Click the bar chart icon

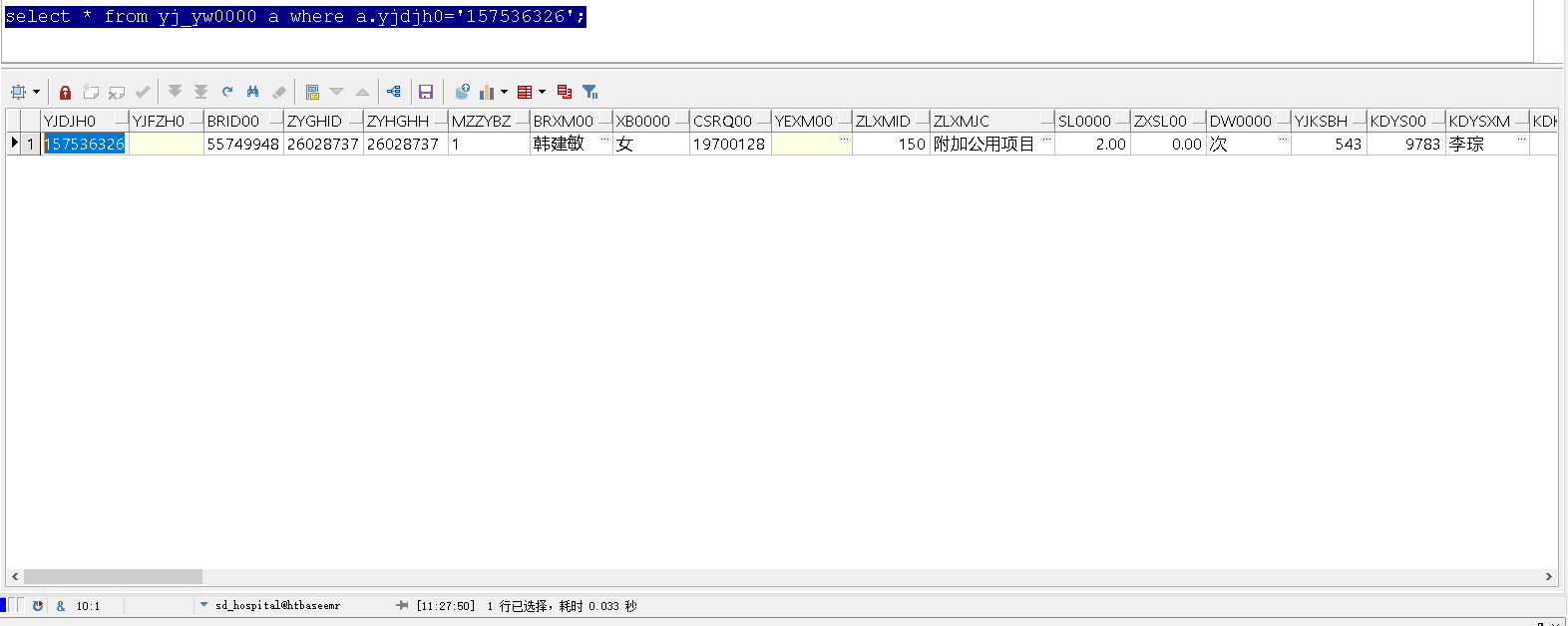[487, 92]
